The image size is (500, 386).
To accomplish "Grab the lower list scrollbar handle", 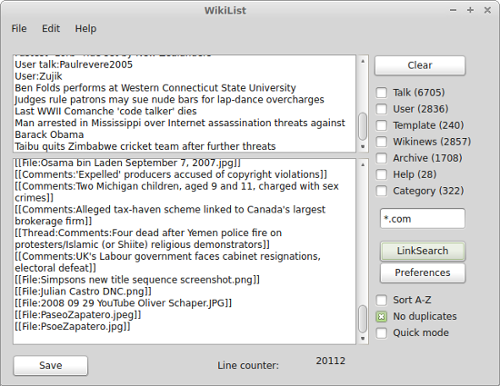I will pos(363,319).
